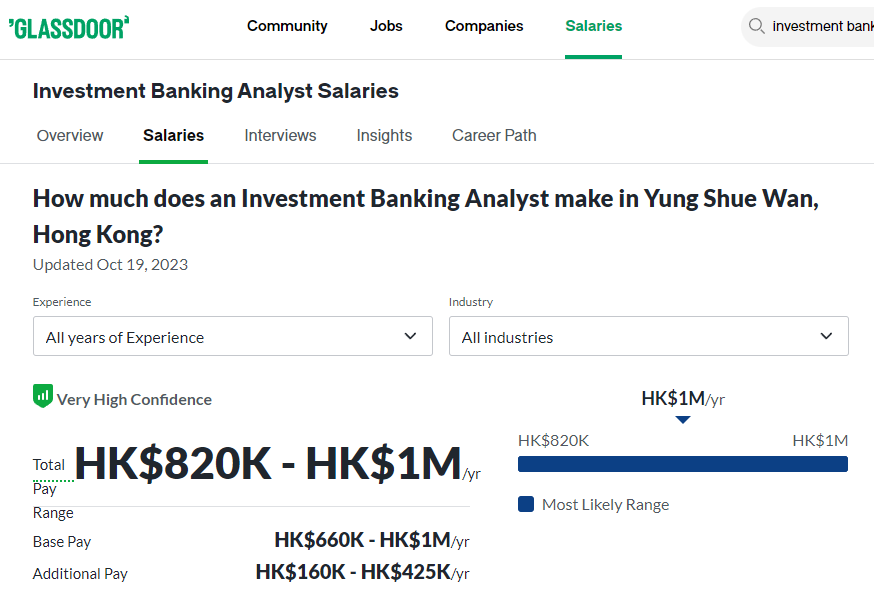This screenshot has width=874, height=603.
Task: Click the 'HK$1M/yr' median label above the marker
Action: click(x=683, y=399)
